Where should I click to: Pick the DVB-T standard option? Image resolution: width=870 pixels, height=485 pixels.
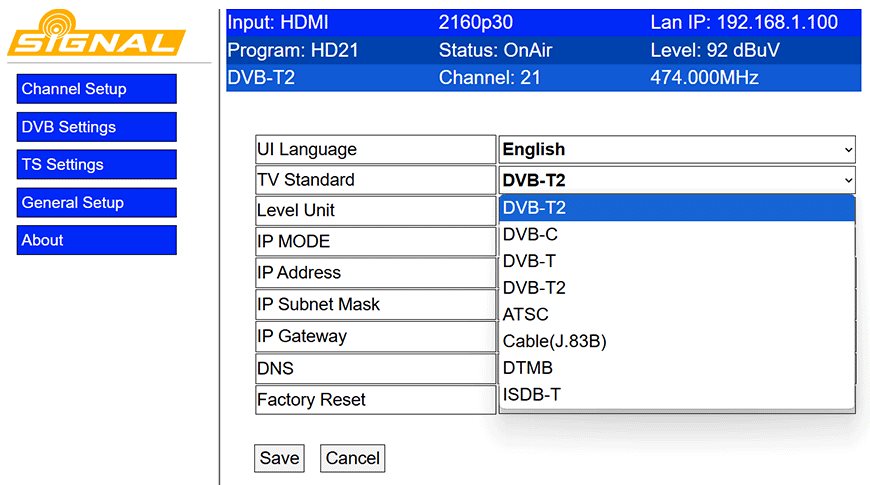[x=677, y=261]
